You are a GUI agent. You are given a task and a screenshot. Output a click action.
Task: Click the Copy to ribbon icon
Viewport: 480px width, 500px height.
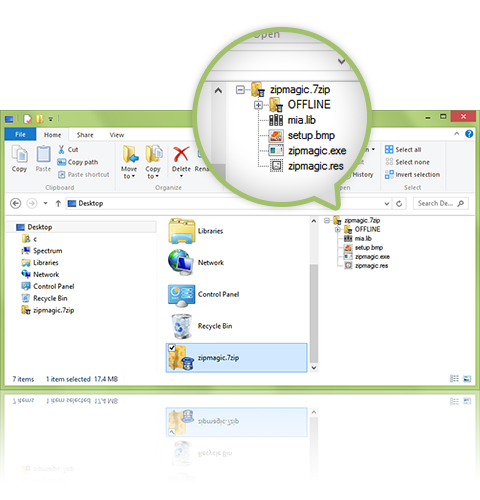coord(154,154)
